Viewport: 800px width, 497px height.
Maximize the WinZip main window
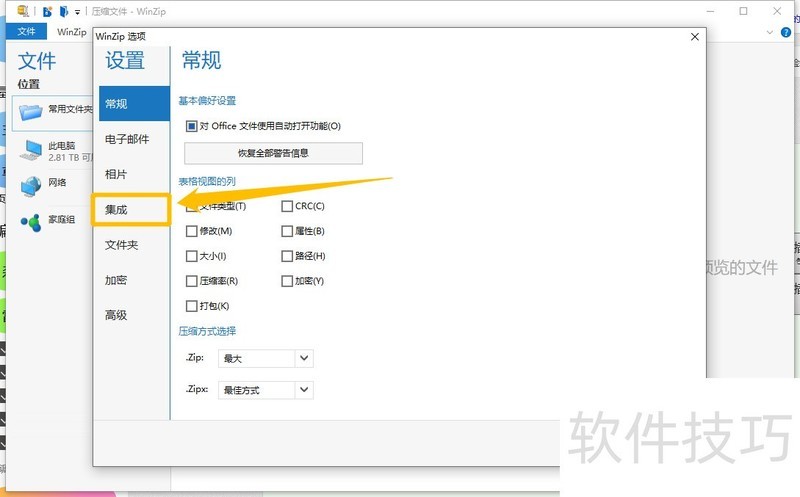click(743, 11)
